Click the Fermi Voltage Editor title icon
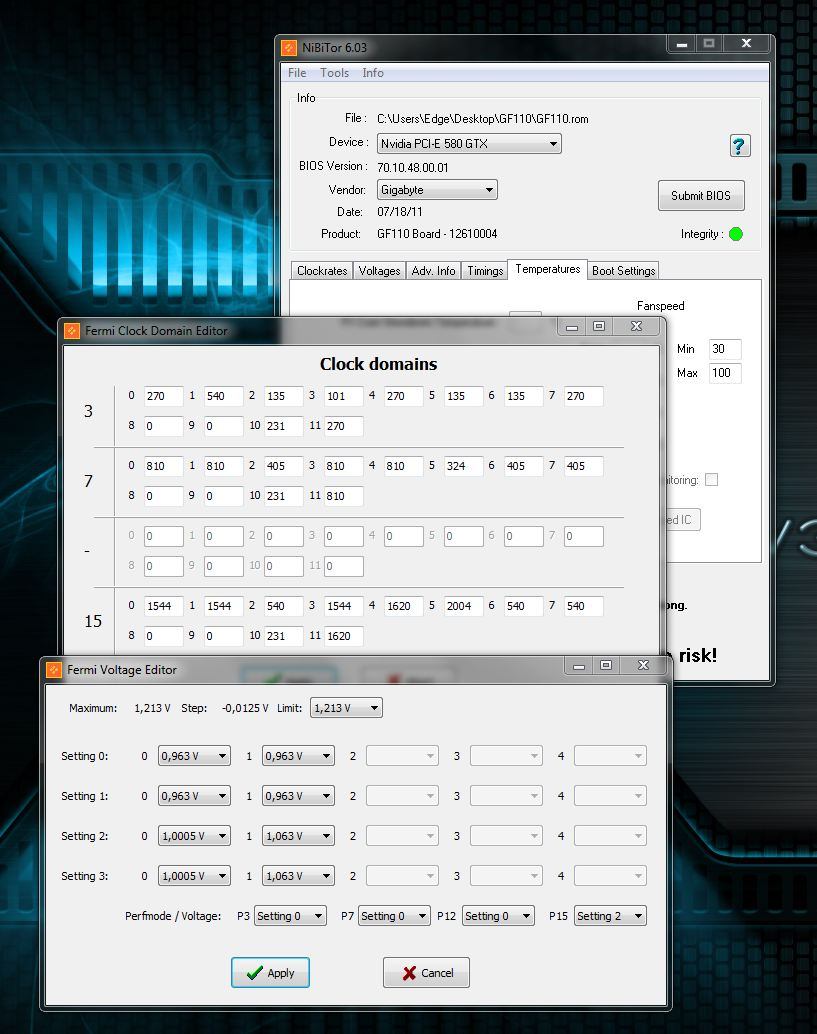817x1034 pixels. click(53, 669)
